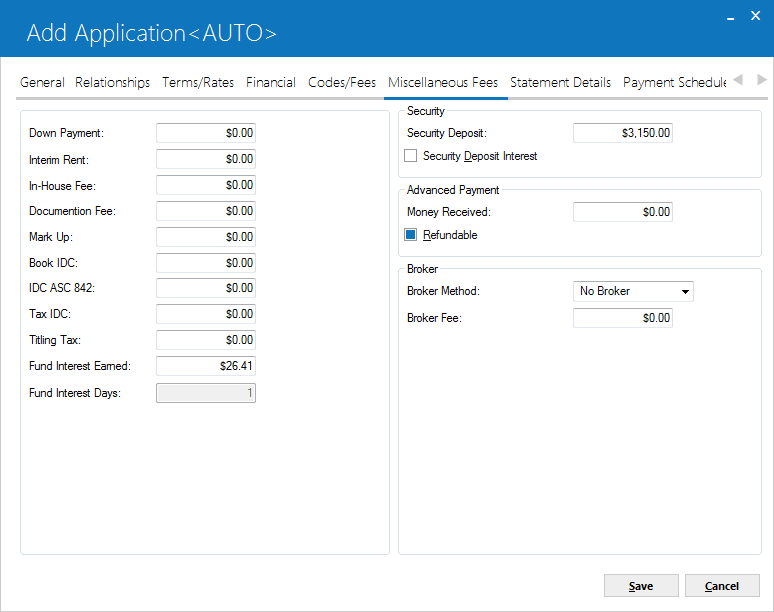
Task: Focus the Documention Fee field
Action: (x=206, y=211)
